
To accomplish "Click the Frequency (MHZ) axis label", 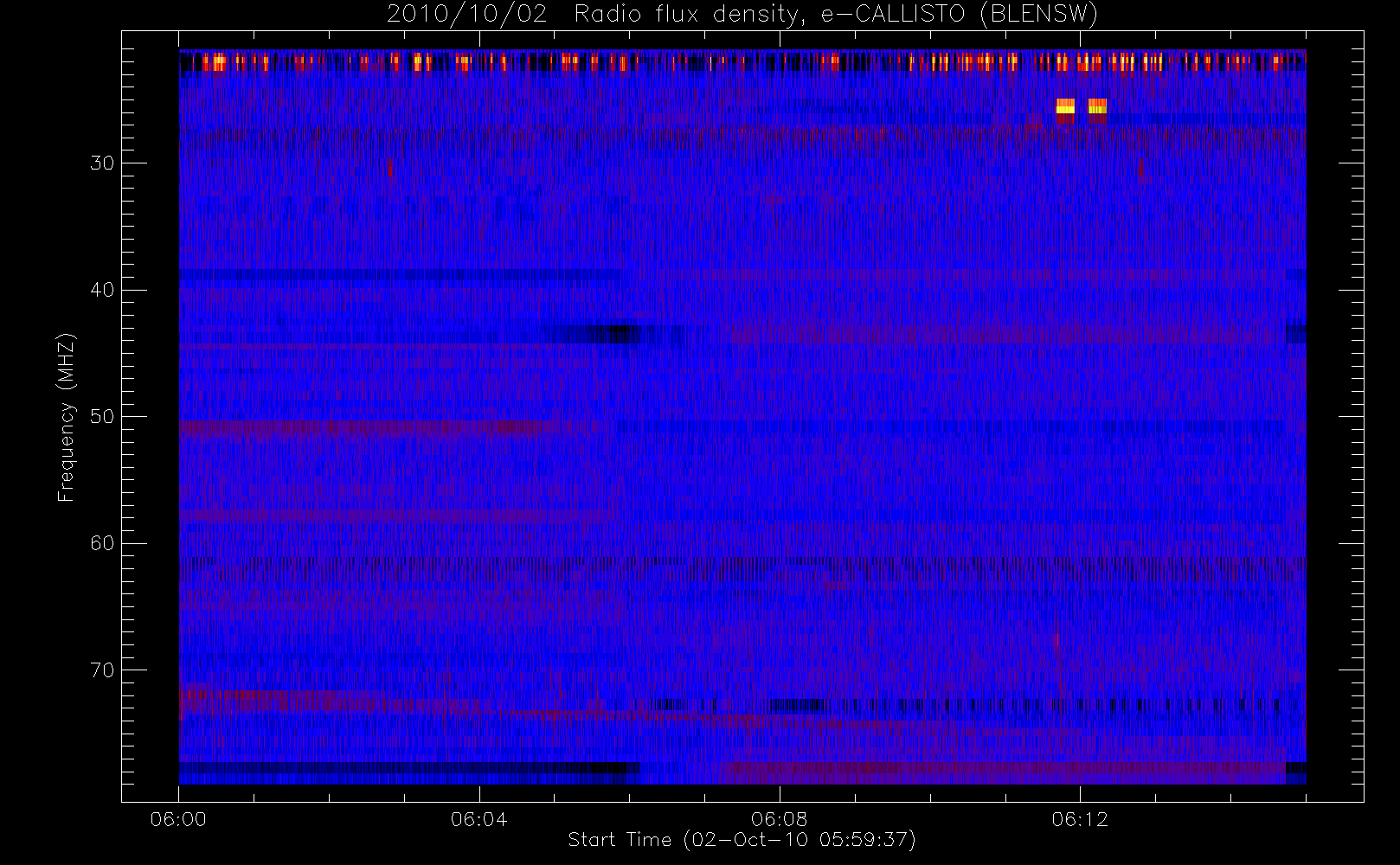I will (66, 417).
